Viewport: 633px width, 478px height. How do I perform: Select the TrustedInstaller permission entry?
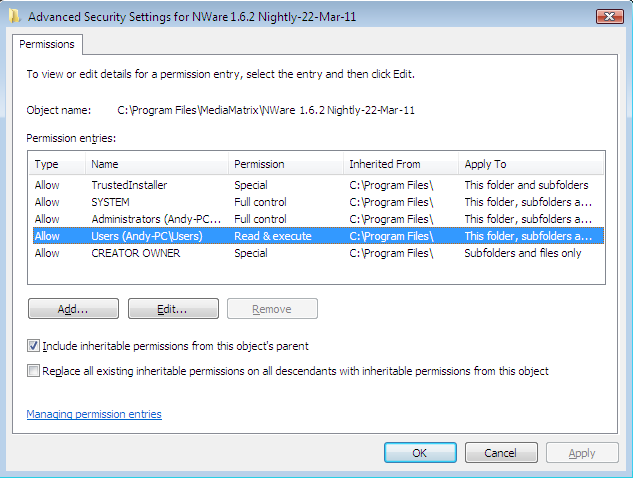coord(318,185)
